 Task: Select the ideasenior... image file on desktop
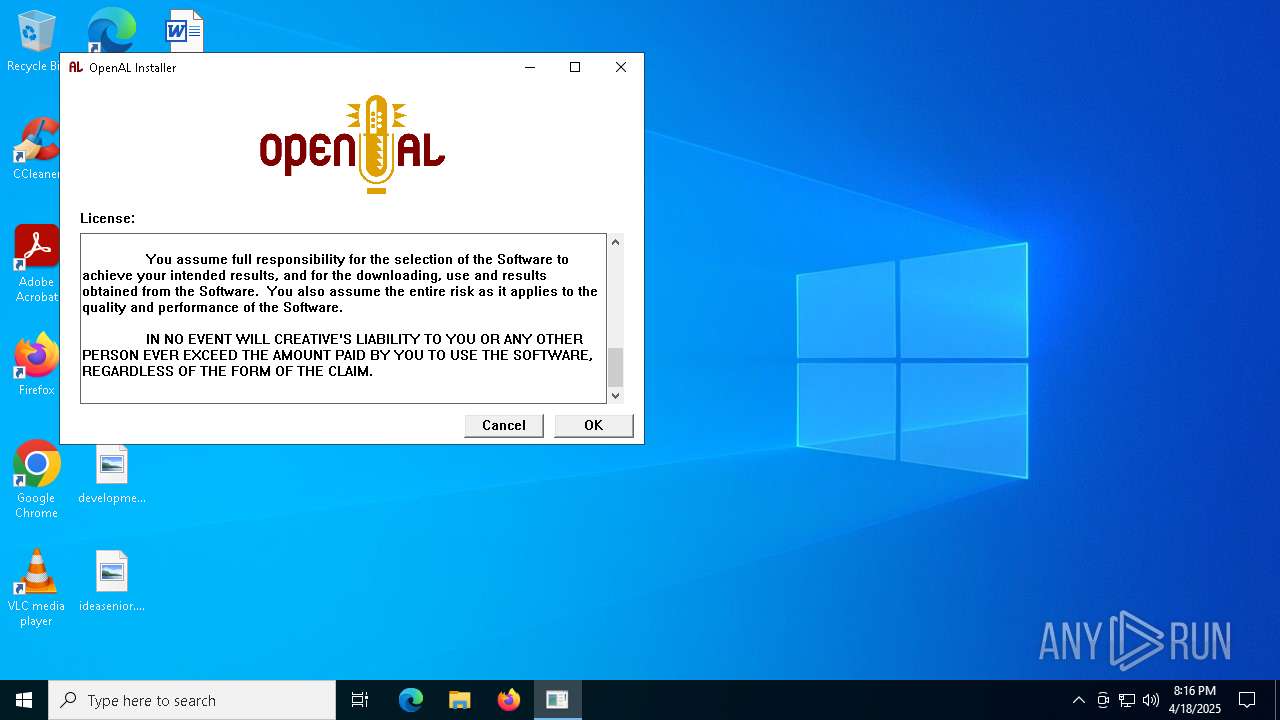[112, 581]
